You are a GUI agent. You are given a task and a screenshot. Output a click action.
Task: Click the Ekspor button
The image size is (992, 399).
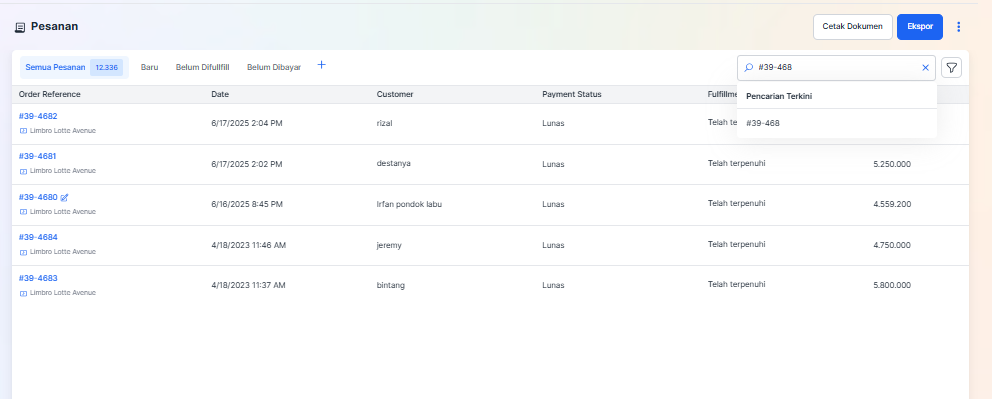pos(920,27)
